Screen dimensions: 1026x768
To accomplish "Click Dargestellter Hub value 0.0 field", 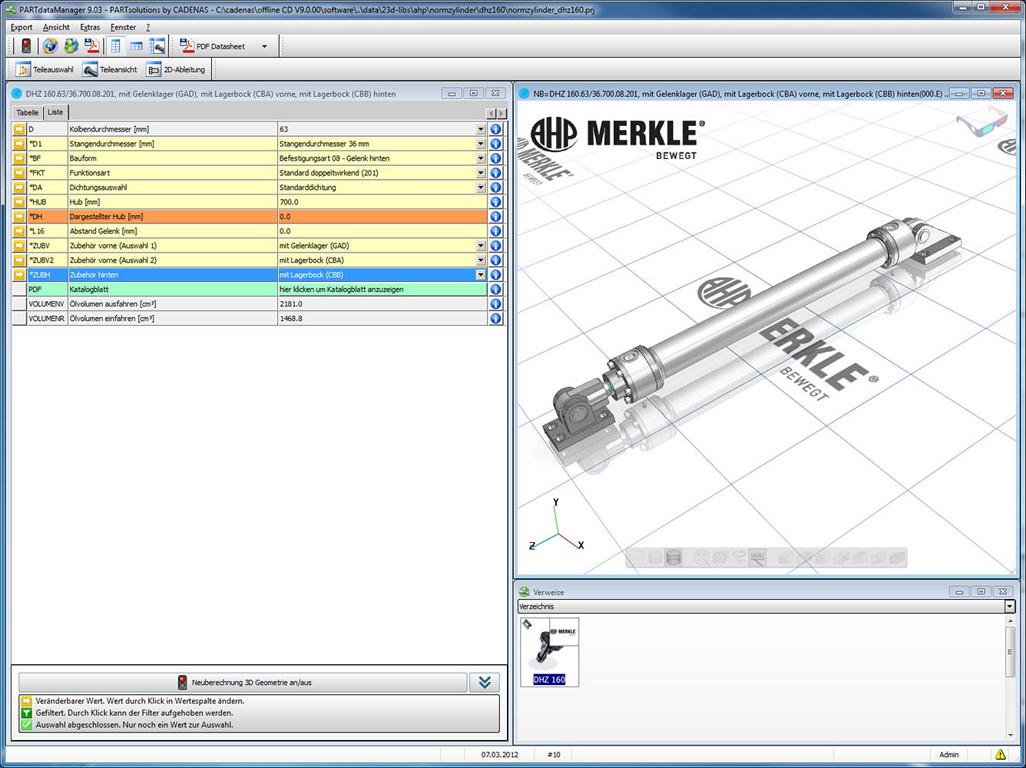I will [x=382, y=217].
